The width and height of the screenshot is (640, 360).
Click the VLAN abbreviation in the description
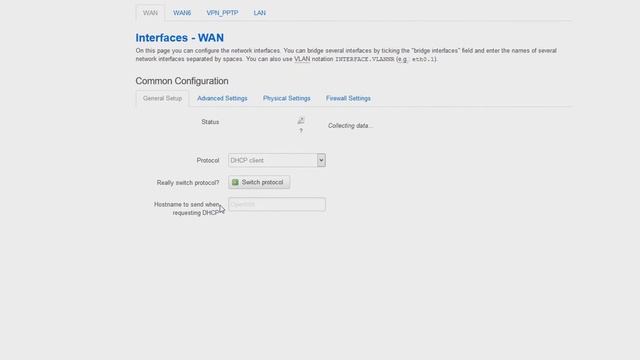pos(302,59)
